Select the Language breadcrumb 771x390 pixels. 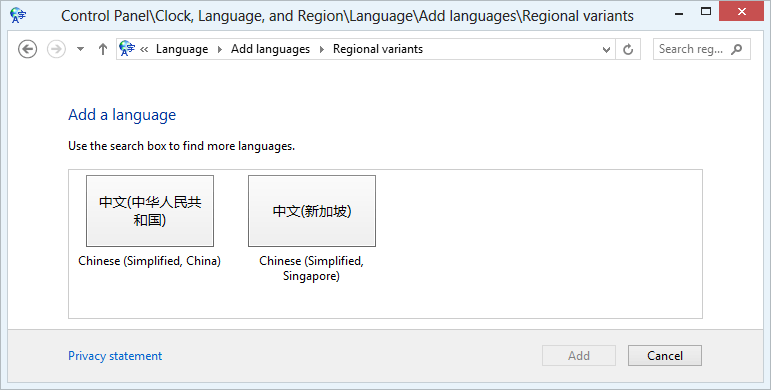[182, 49]
